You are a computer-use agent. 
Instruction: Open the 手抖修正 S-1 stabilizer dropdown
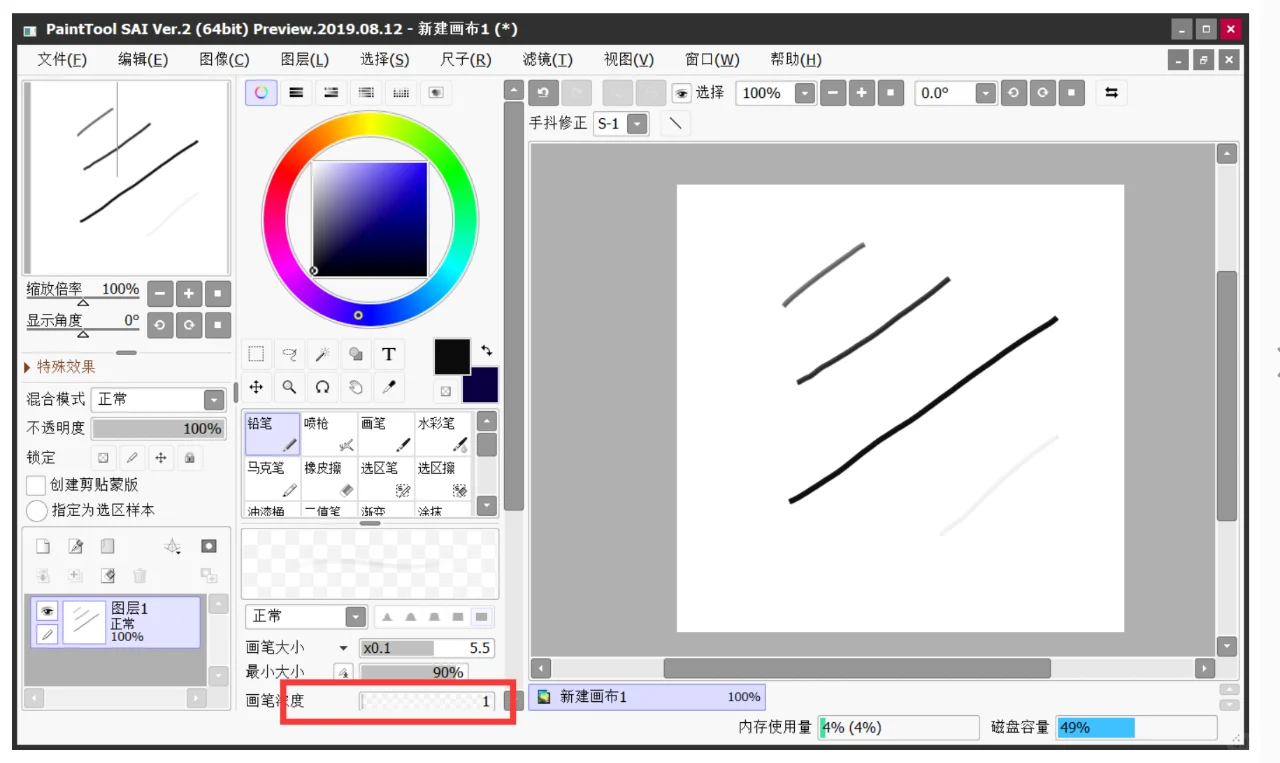pos(637,124)
